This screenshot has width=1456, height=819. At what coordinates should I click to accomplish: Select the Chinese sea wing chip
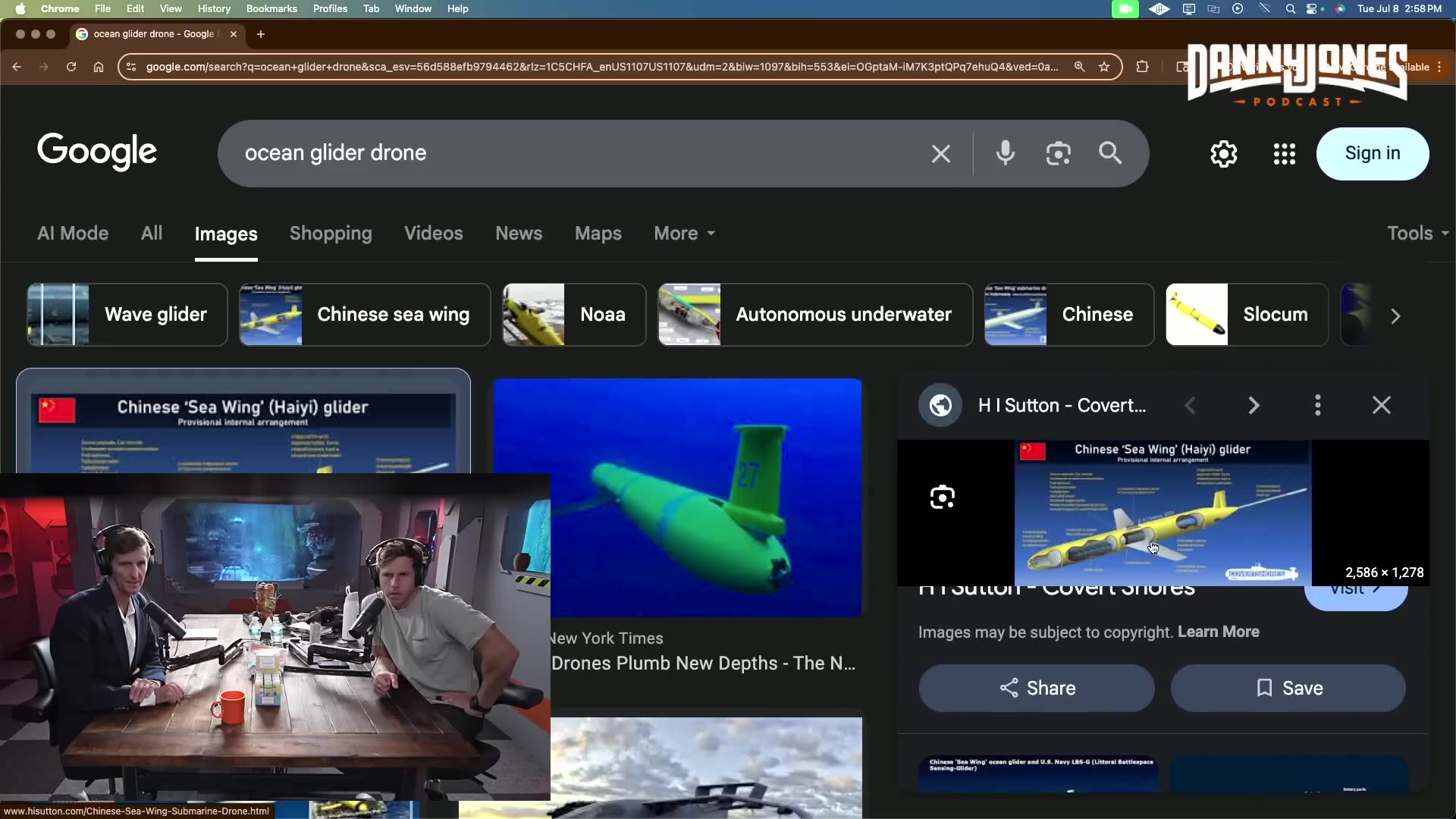(365, 315)
